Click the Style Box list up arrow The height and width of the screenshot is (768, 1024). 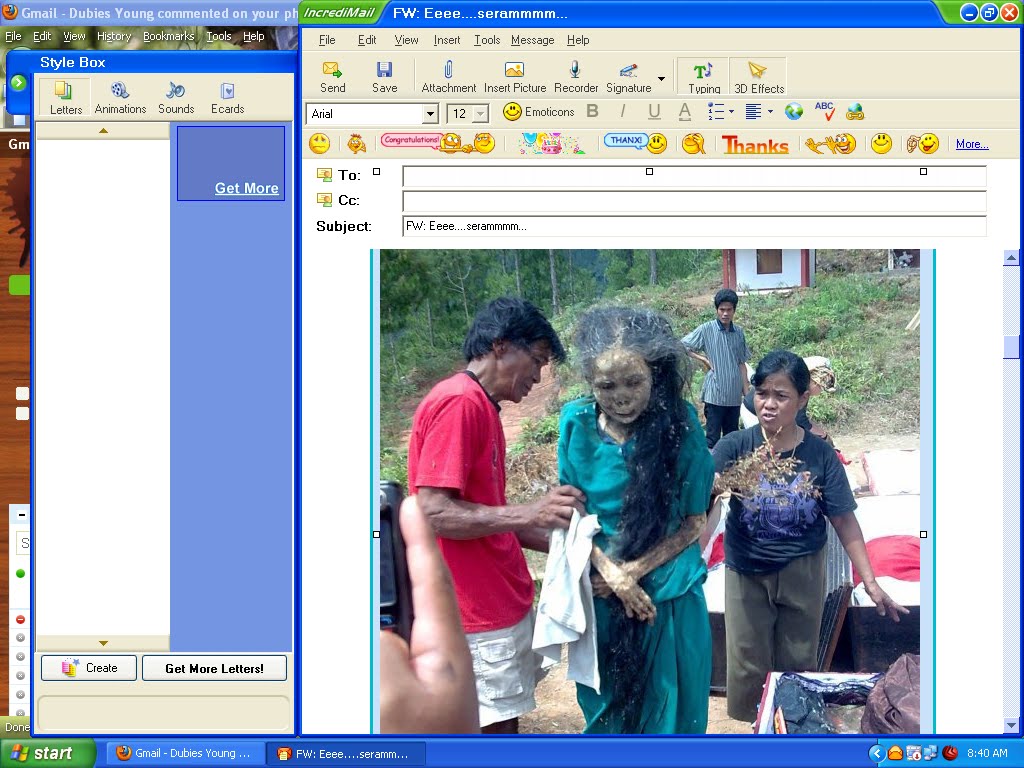103,131
